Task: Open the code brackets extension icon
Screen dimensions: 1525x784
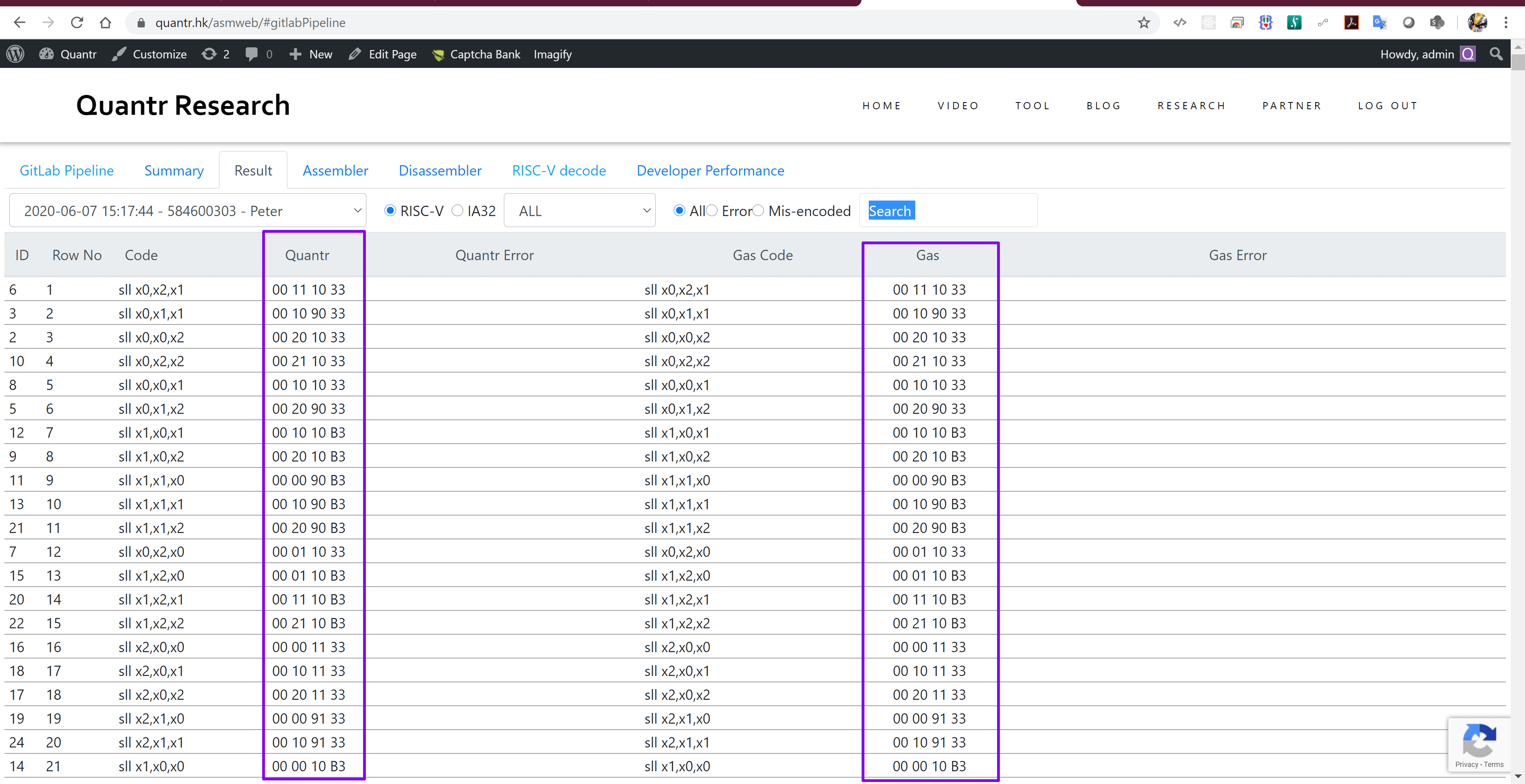Action: [x=1180, y=23]
